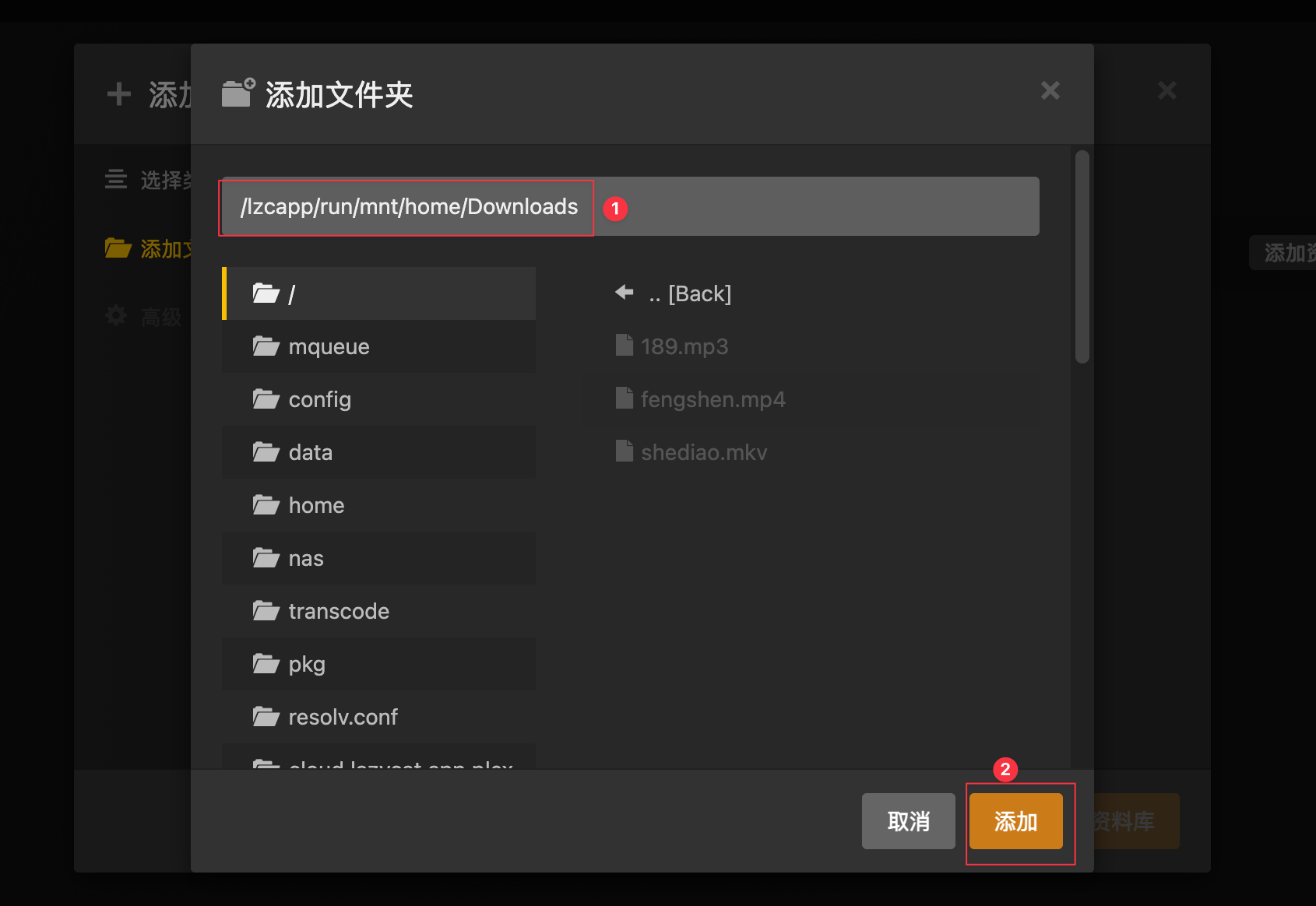Image resolution: width=1316 pixels, height=906 pixels.
Task: Click the dialog vertical scrollbar
Action: click(x=1082, y=257)
